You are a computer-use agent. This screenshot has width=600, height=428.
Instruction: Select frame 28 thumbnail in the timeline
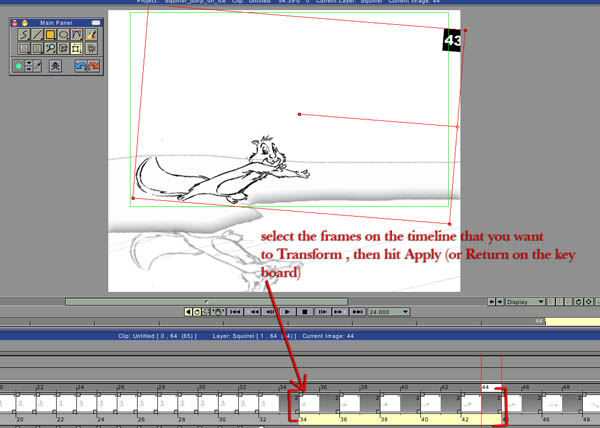pyautogui.click(x=188, y=404)
